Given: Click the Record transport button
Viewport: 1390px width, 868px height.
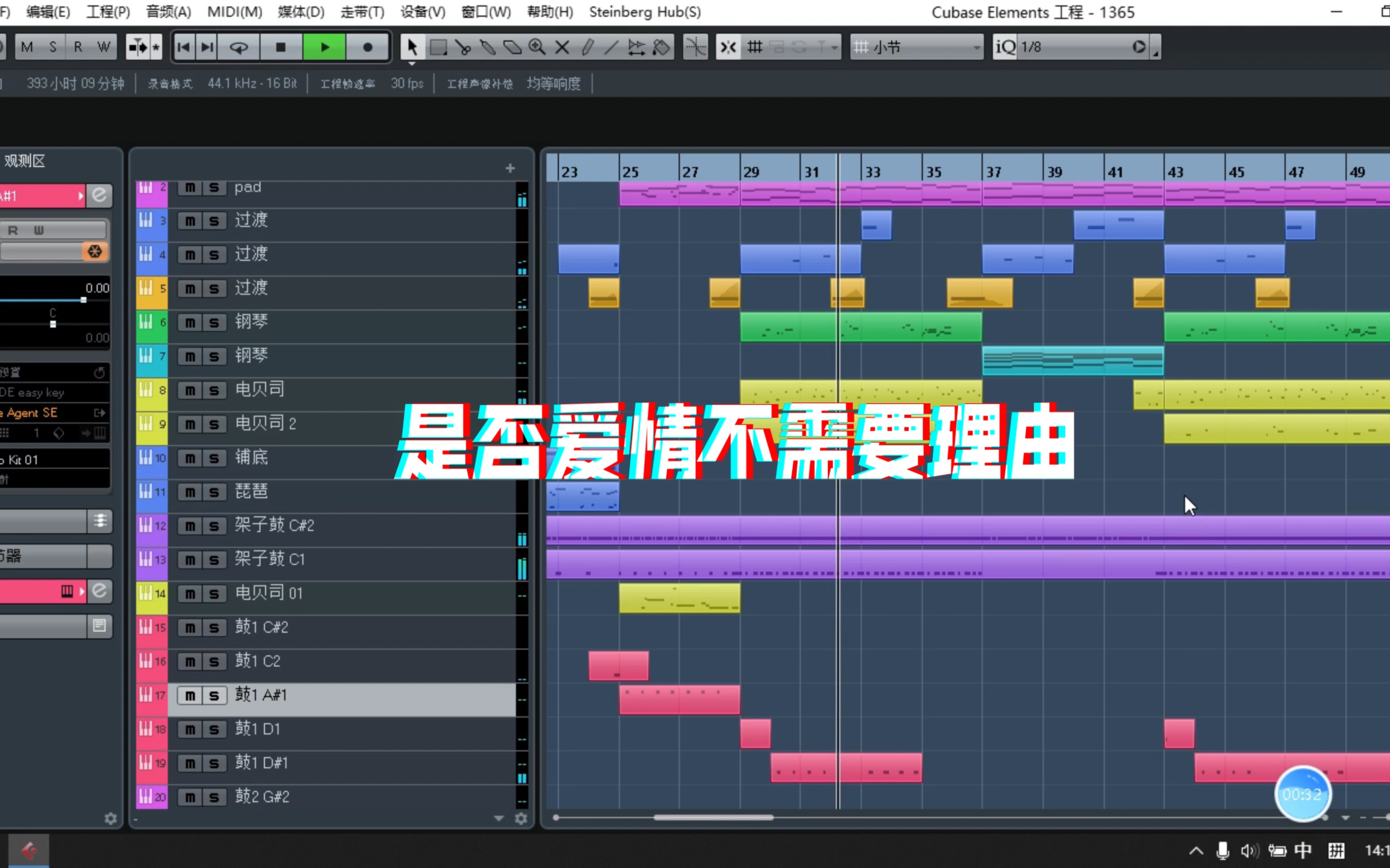Looking at the screenshot, I should 368,47.
